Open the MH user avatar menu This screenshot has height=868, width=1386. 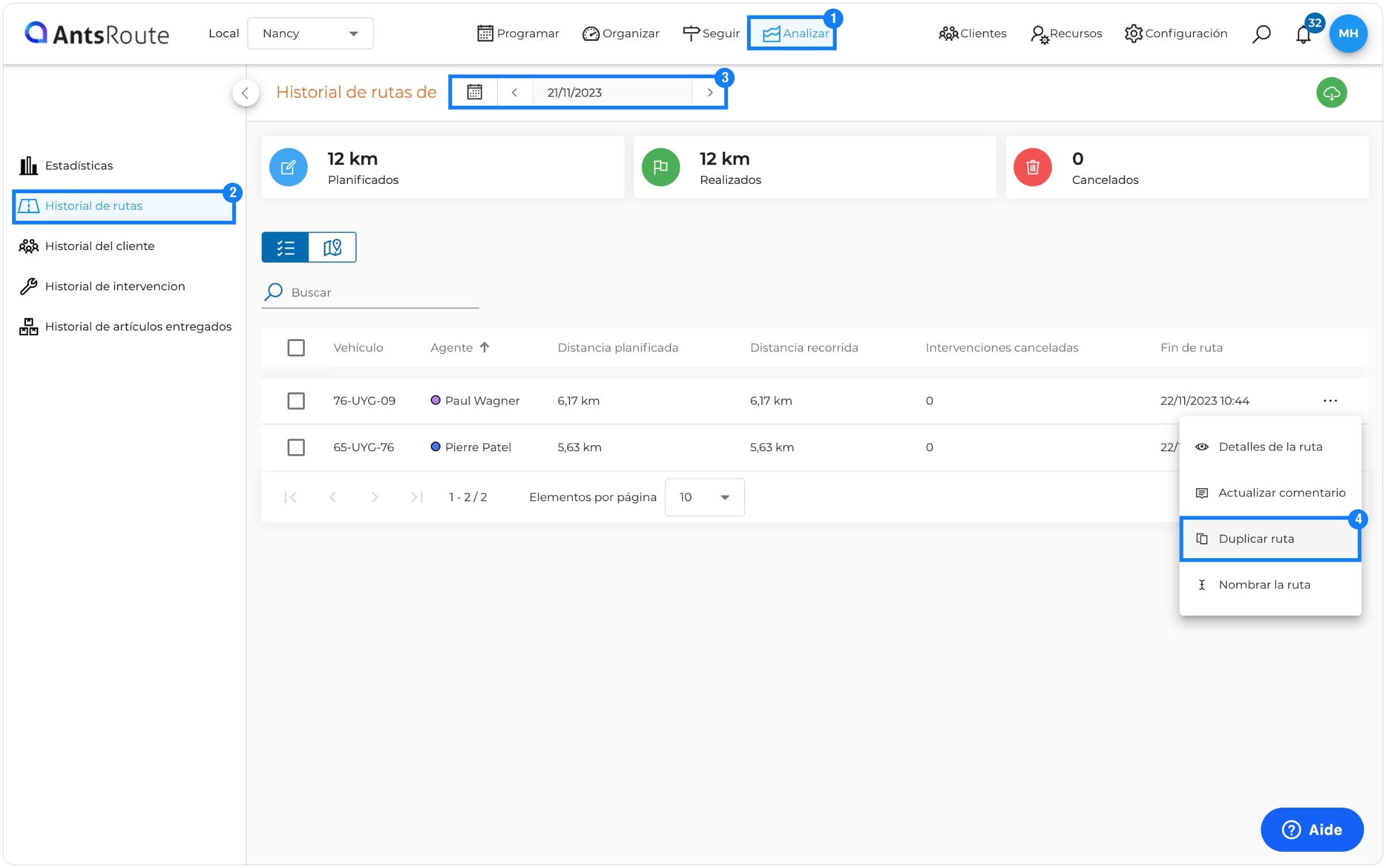1348,33
